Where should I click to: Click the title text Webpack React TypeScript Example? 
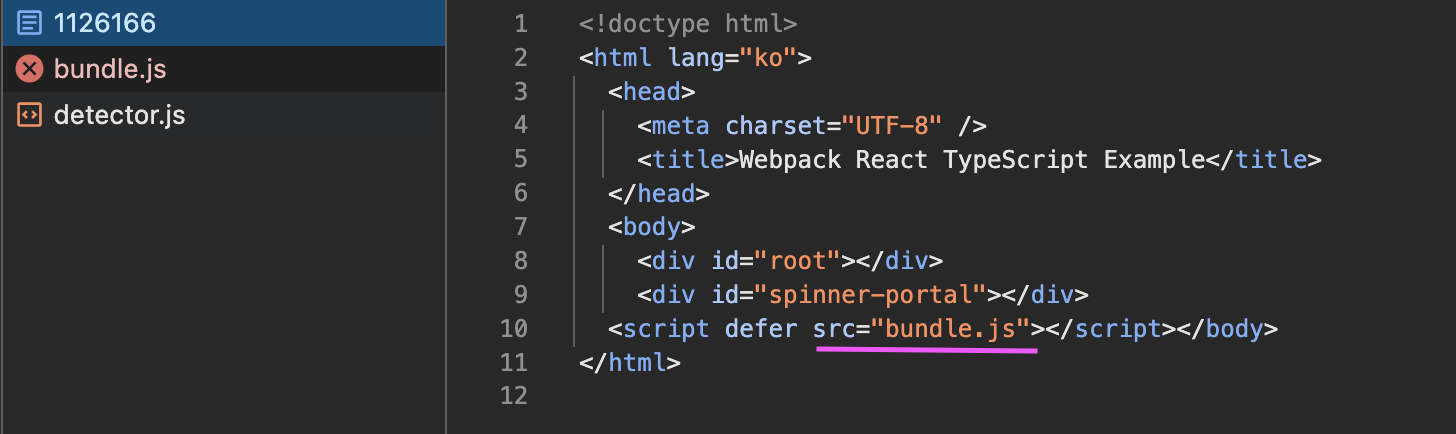coord(970,159)
